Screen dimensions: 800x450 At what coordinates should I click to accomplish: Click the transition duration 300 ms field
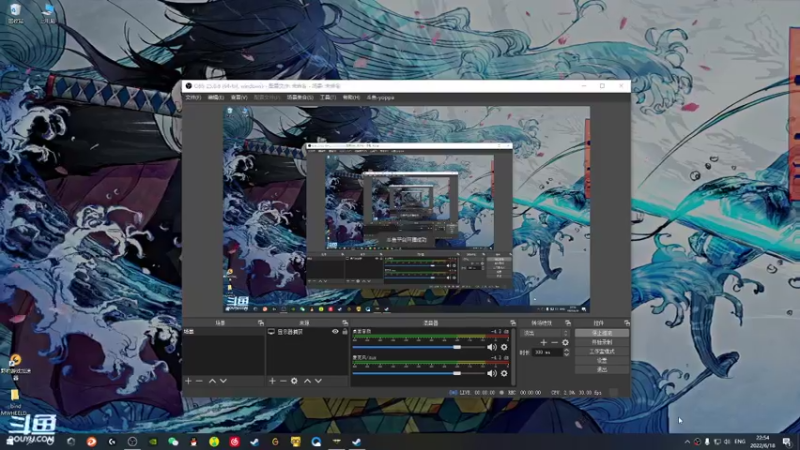coord(546,353)
